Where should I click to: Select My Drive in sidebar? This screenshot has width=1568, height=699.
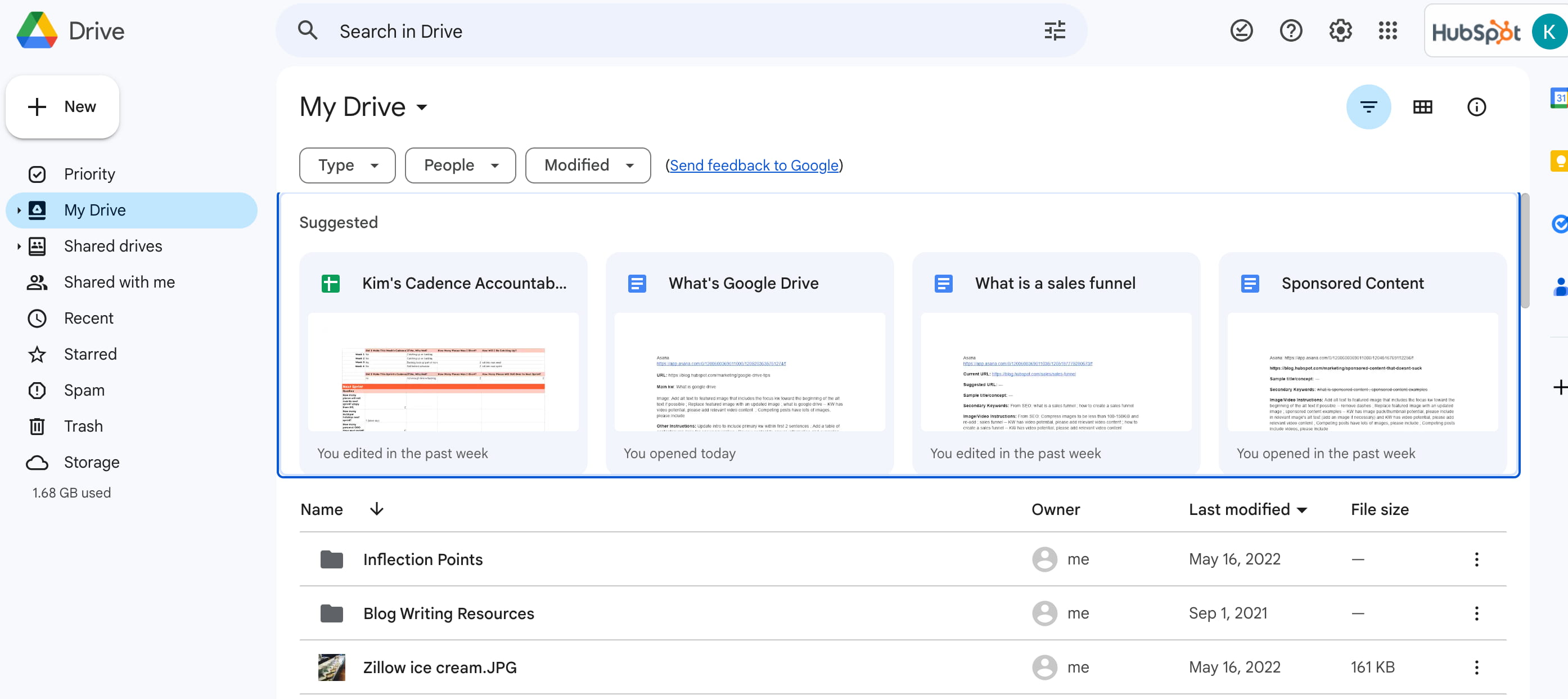(94, 209)
